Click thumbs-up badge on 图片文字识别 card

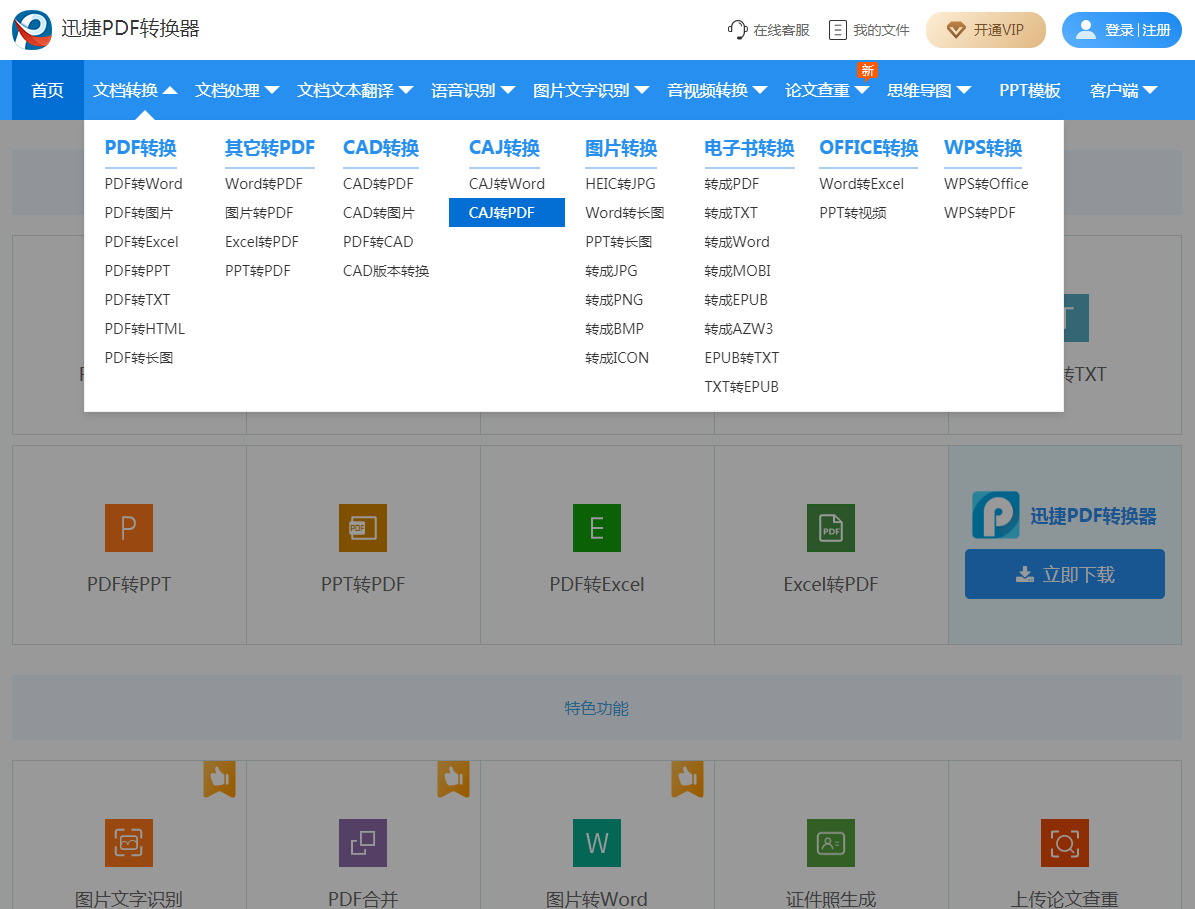pyautogui.click(x=219, y=779)
